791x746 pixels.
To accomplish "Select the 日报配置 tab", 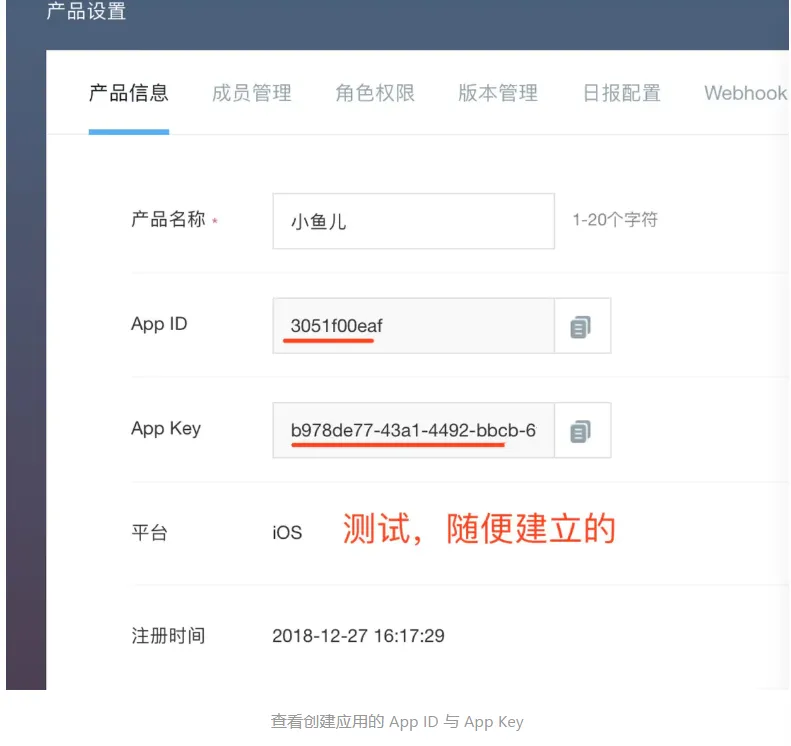I will click(x=622, y=93).
